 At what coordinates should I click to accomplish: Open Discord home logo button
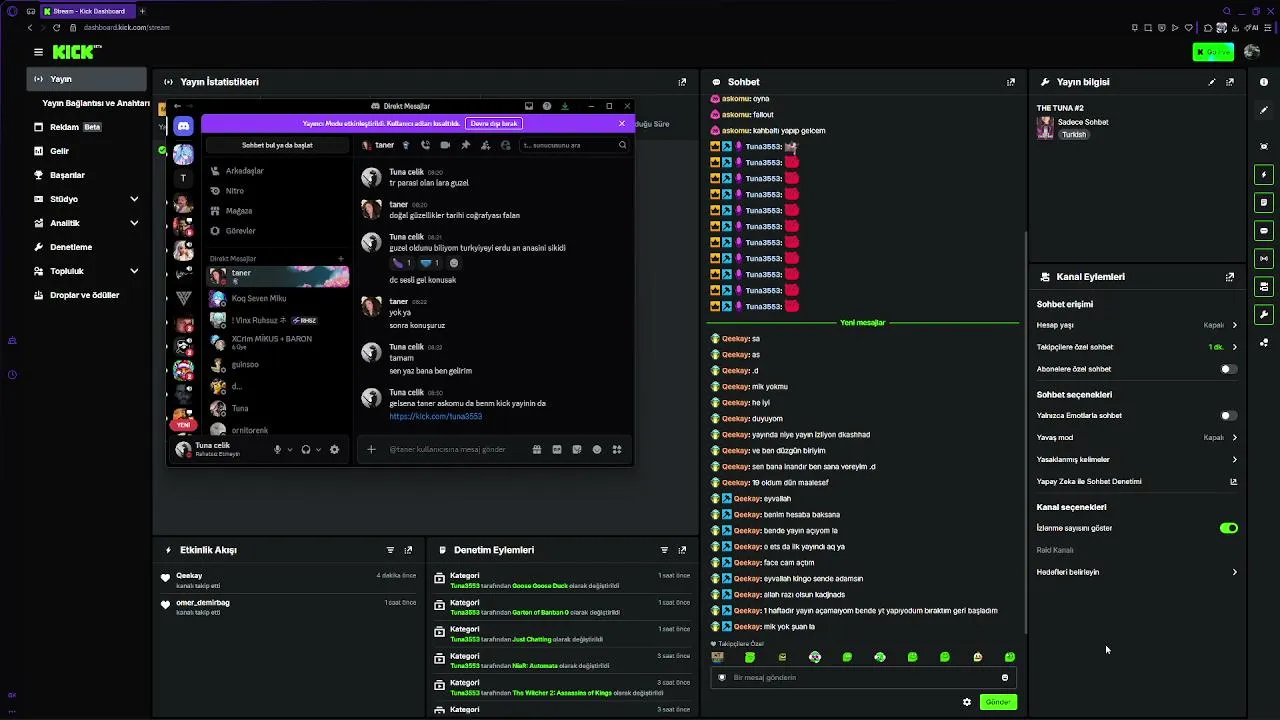[x=183, y=126]
